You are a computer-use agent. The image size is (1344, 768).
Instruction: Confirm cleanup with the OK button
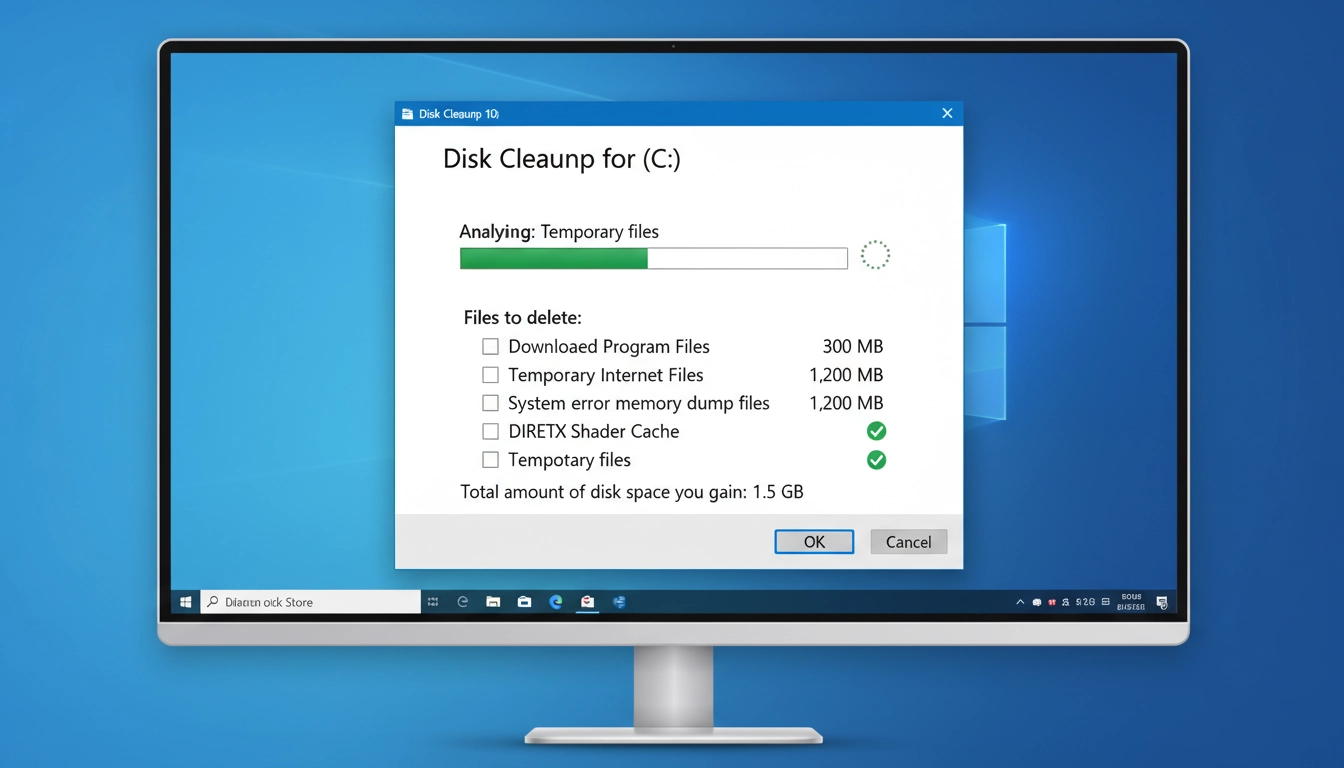[x=813, y=541]
